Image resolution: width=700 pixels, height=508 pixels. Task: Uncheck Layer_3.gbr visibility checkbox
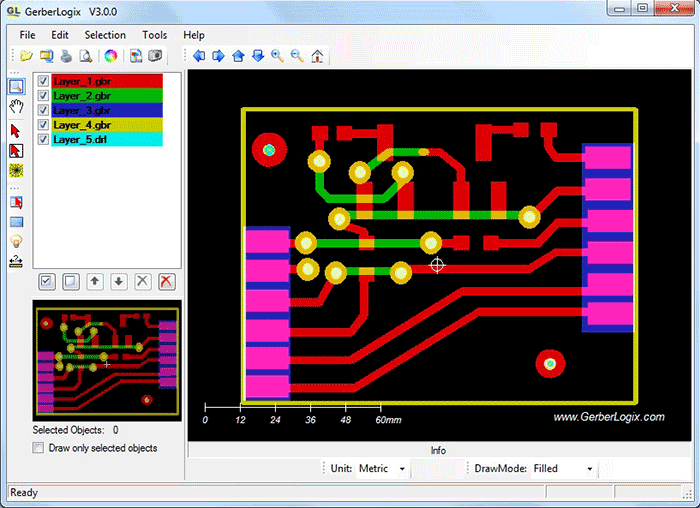pyautogui.click(x=43, y=110)
